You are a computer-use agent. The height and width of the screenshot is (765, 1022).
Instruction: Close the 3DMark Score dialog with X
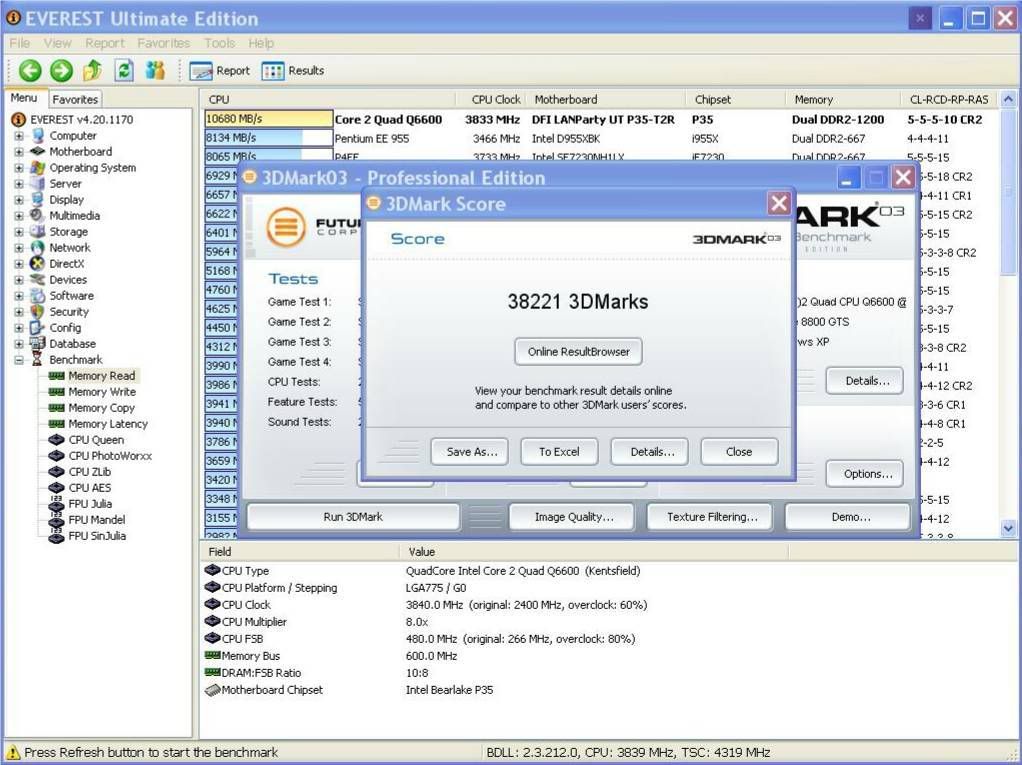779,203
